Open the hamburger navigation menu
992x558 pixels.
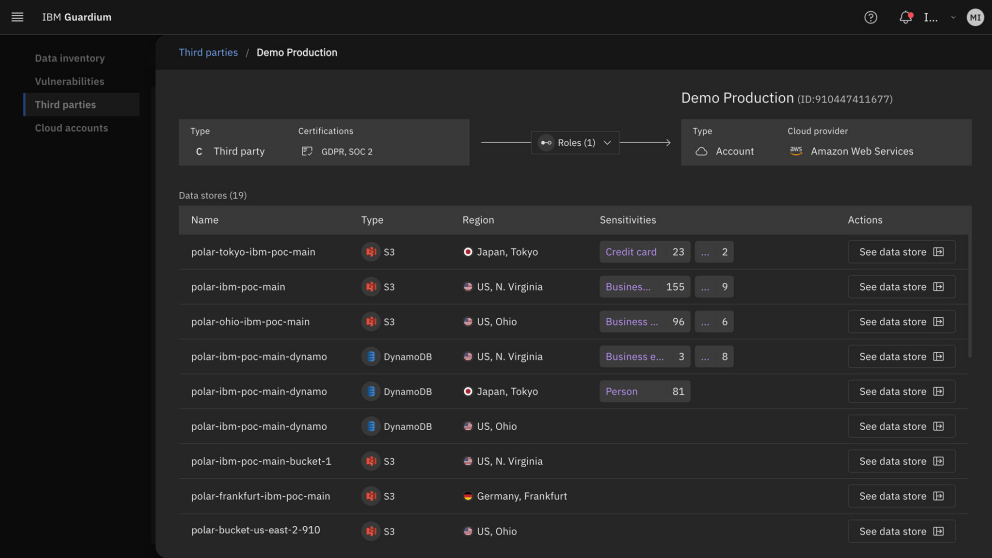click(x=17, y=17)
